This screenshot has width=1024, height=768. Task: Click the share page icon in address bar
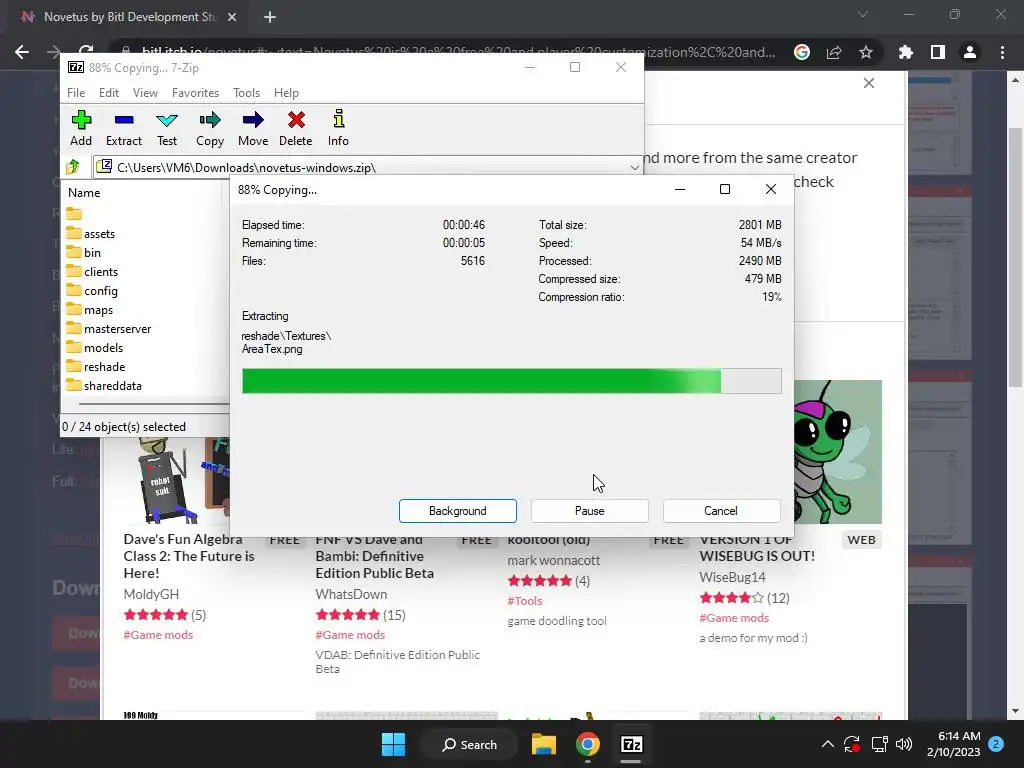[x=834, y=52]
